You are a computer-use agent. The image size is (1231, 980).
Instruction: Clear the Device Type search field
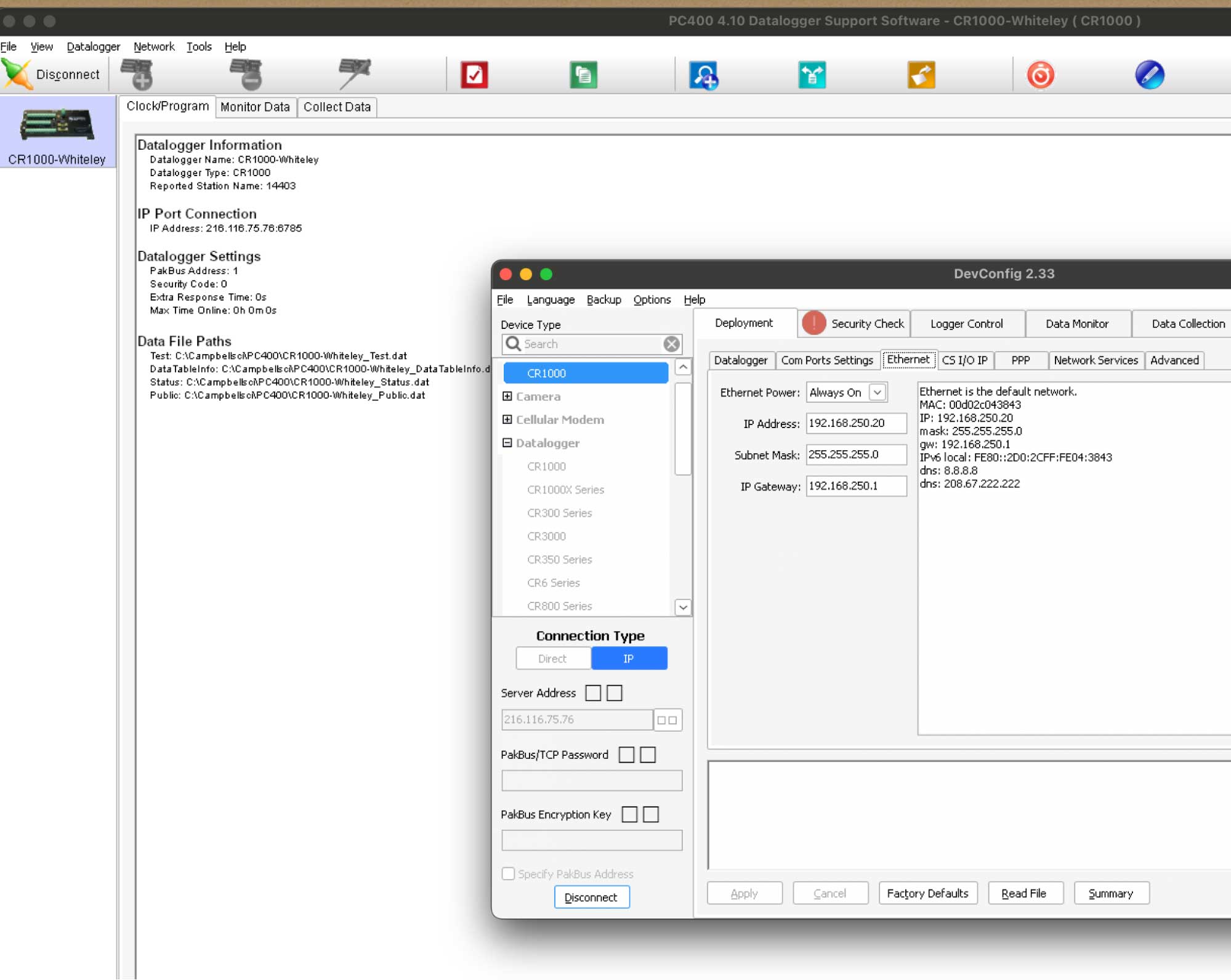(x=671, y=344)
